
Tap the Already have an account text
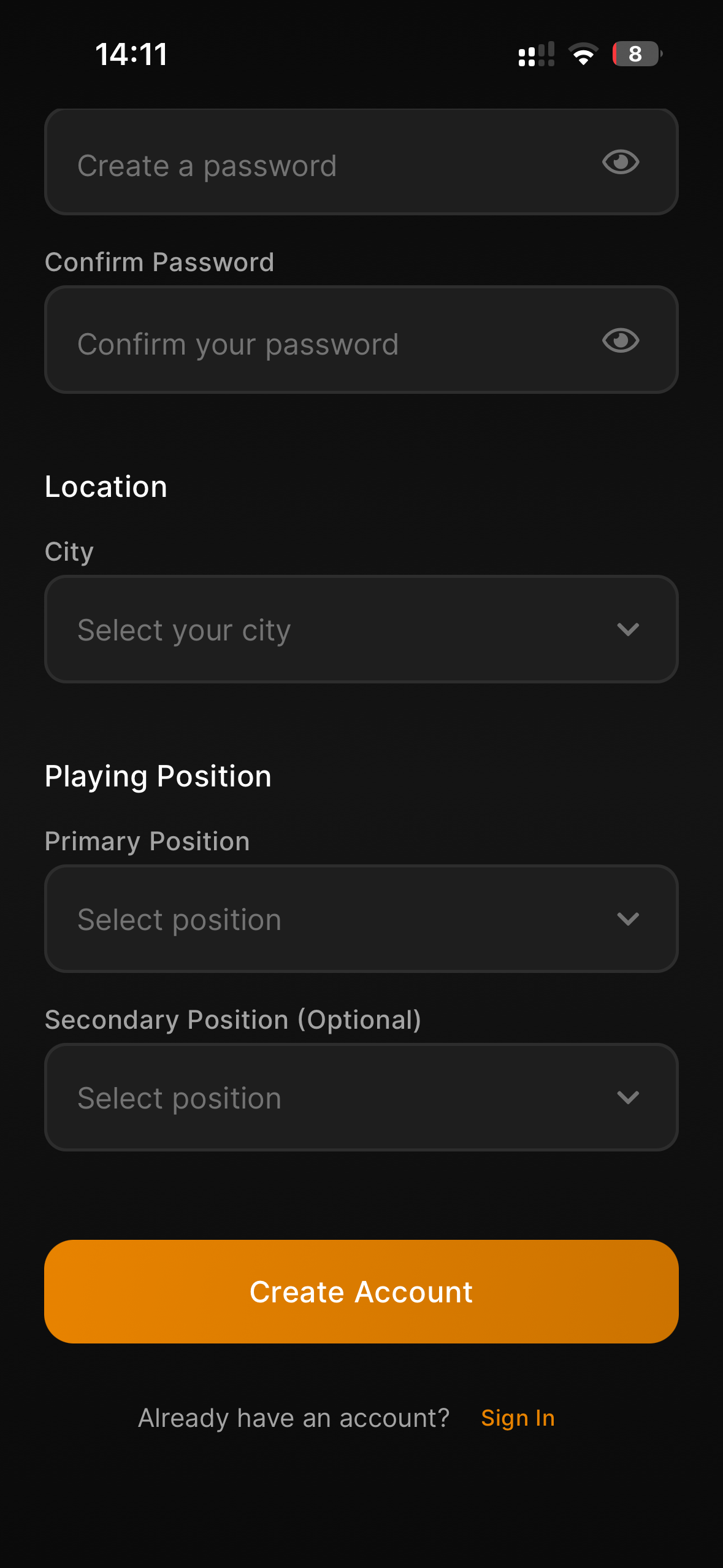pos(294,1418)
